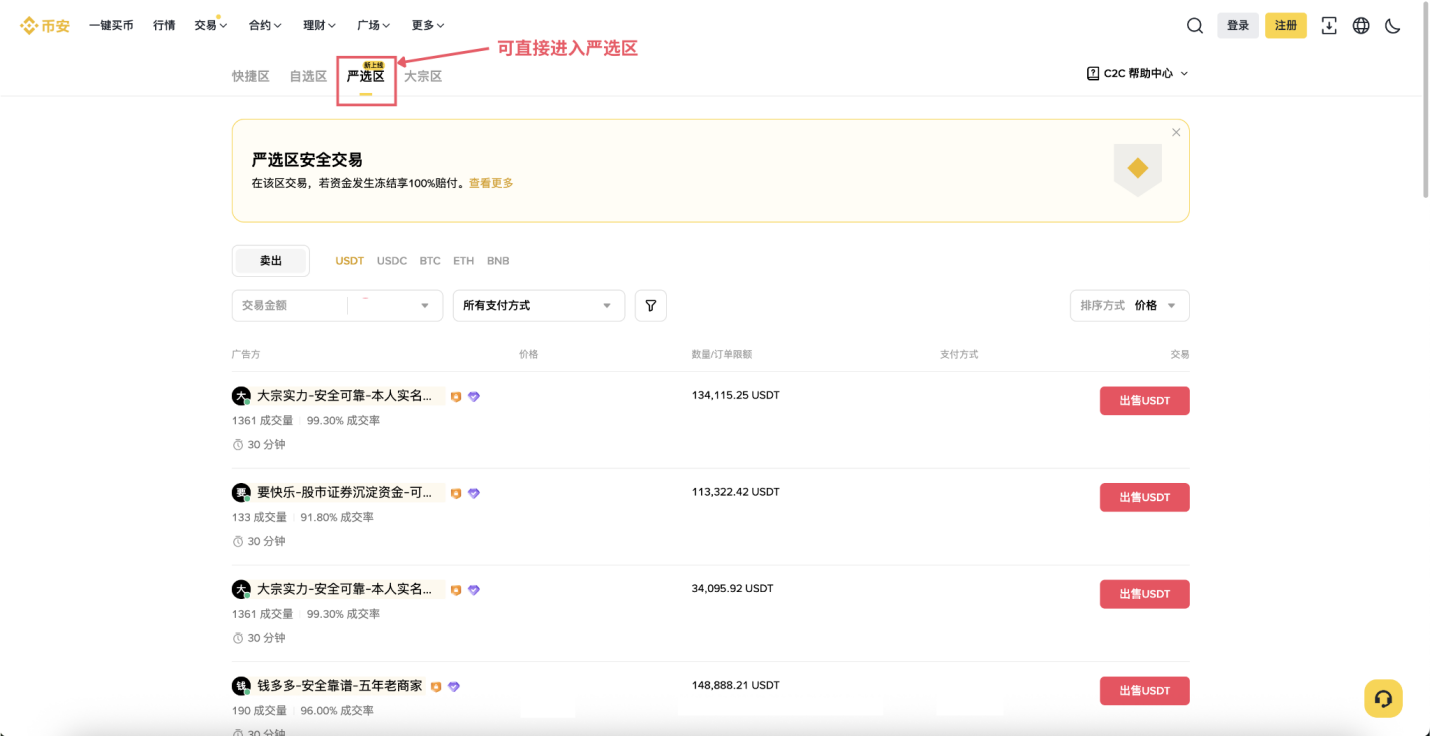This screenshot has width=1430, height=736.
Task: Click the orange shield badge on 大宗实力 advertiser
Action: click(456, 396)
